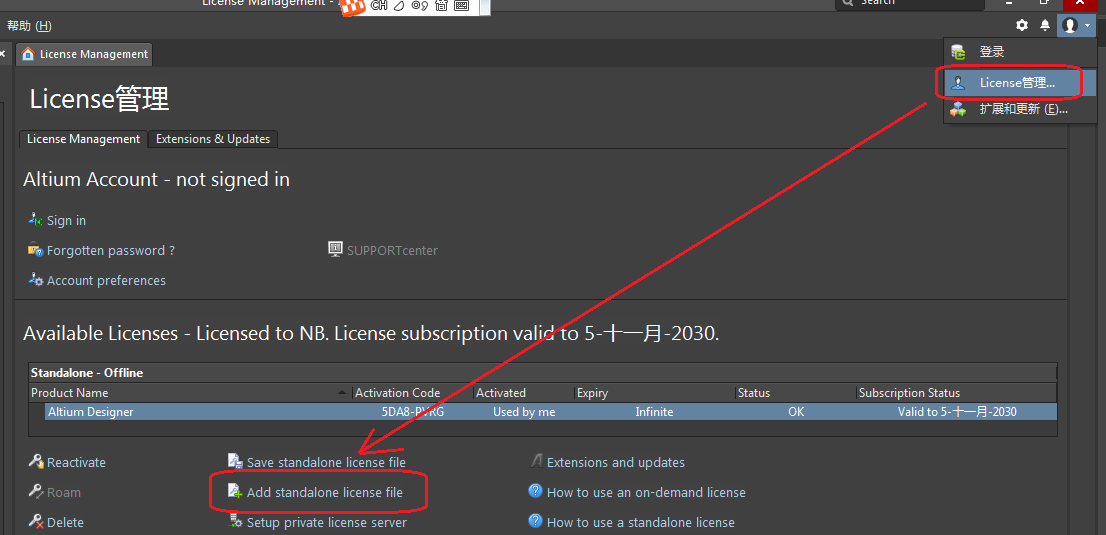The height and width of the screenshot is (535, 1106).
Task: Click the Sign in key icon
Action: [x=35, y=220]
